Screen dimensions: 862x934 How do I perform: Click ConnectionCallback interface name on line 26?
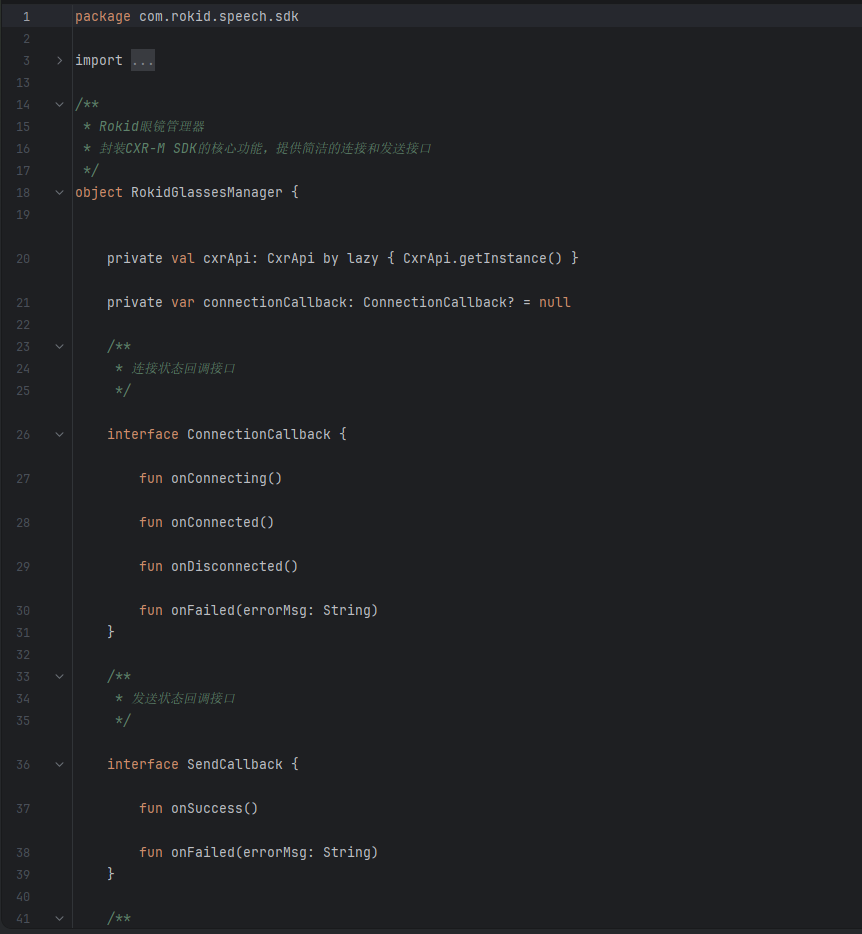point(259,435)
